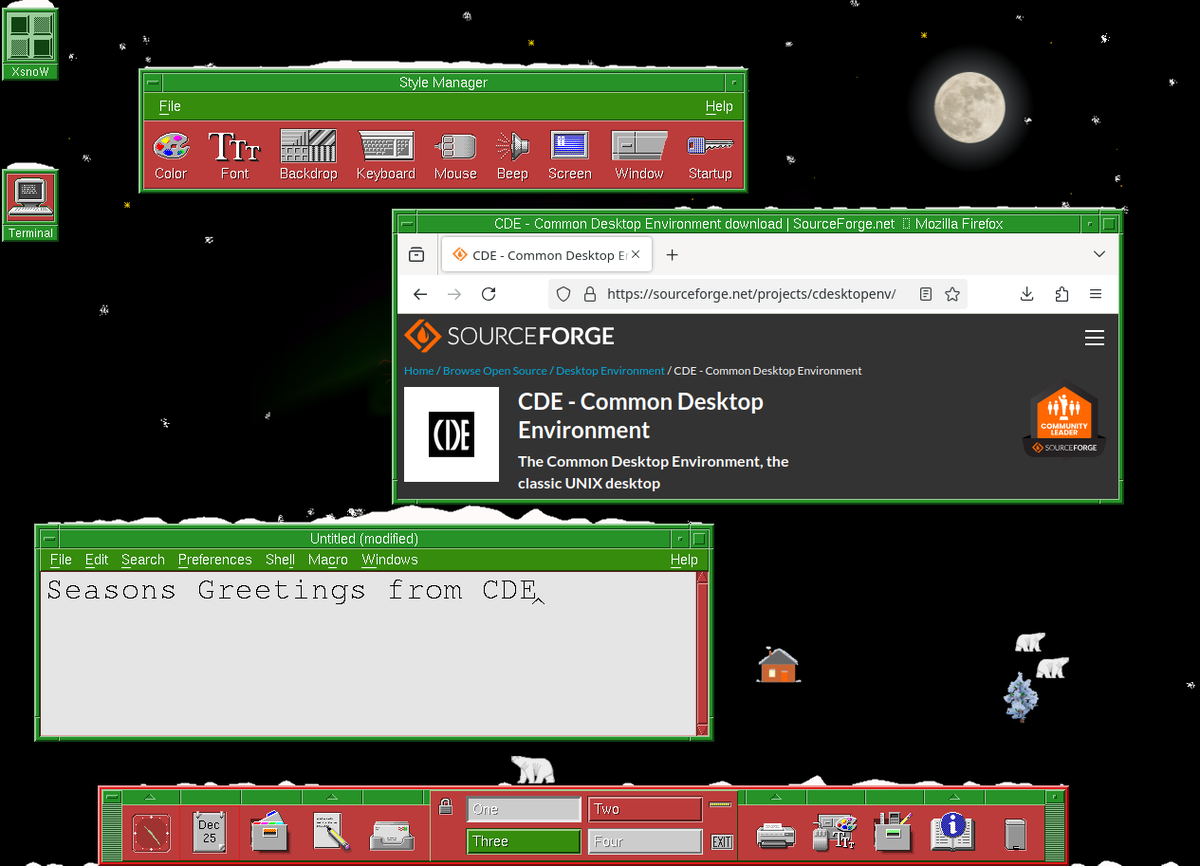1200x866 pixels.
Task: Click the text editor vertical scrollbar
Action: 702,652
